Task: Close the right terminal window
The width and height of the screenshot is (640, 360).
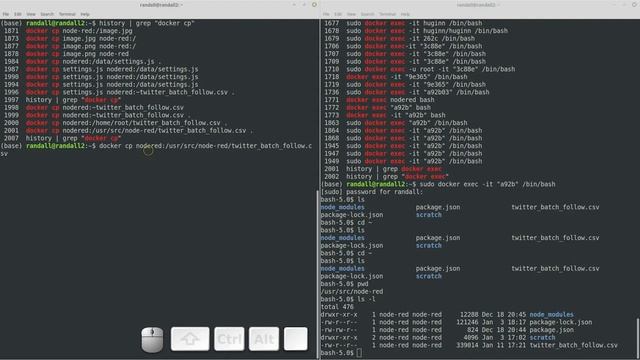Action: [x=634, y=5]
